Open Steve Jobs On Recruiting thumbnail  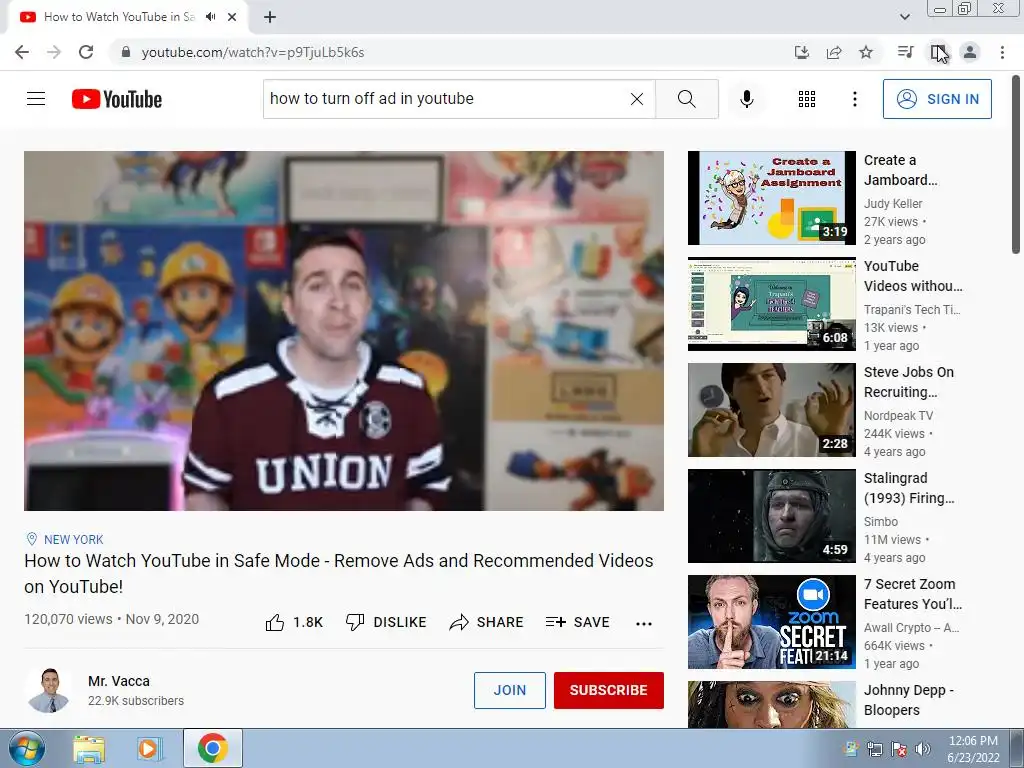click(771, 410)
